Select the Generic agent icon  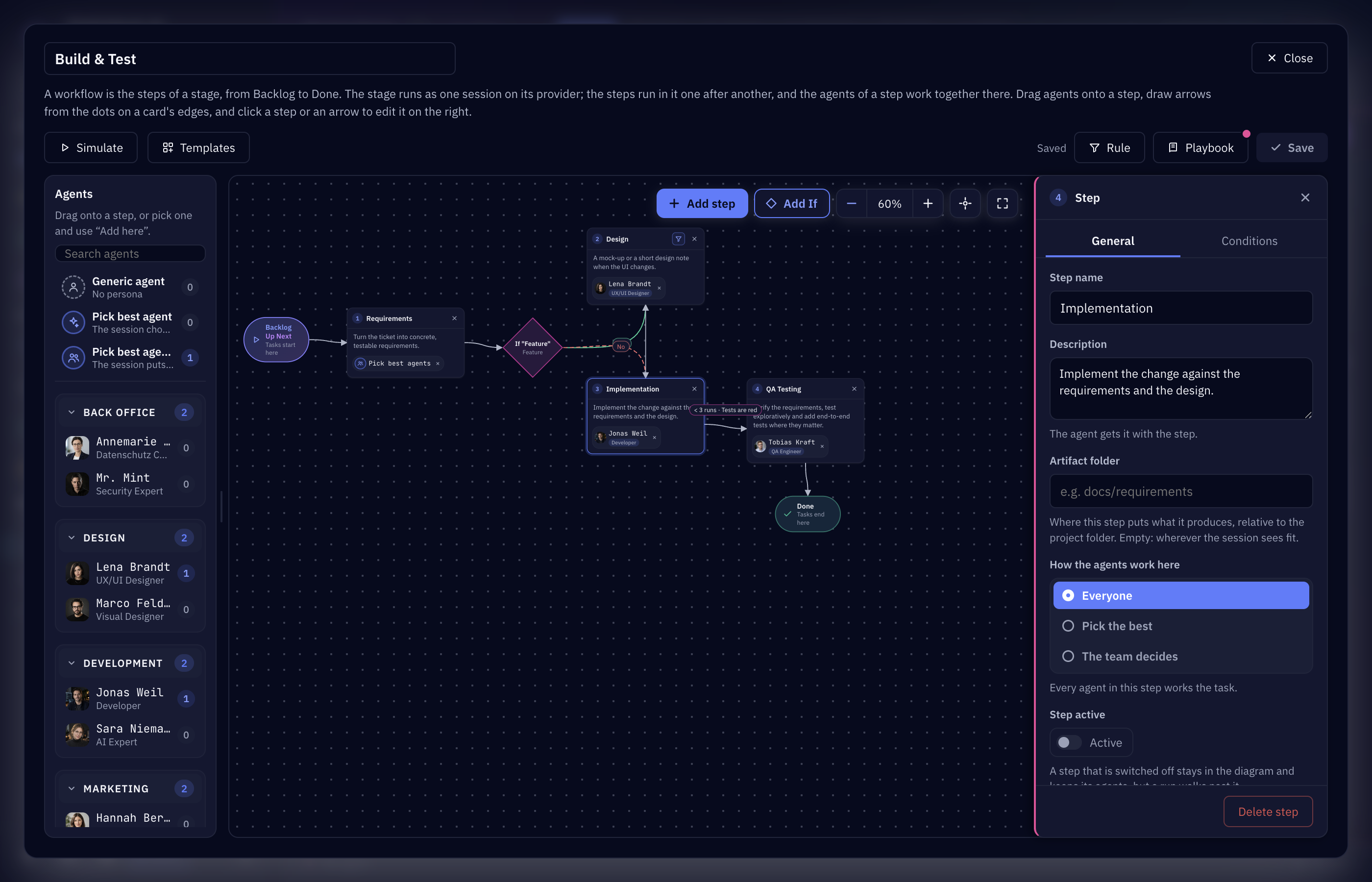click(73, 287)
